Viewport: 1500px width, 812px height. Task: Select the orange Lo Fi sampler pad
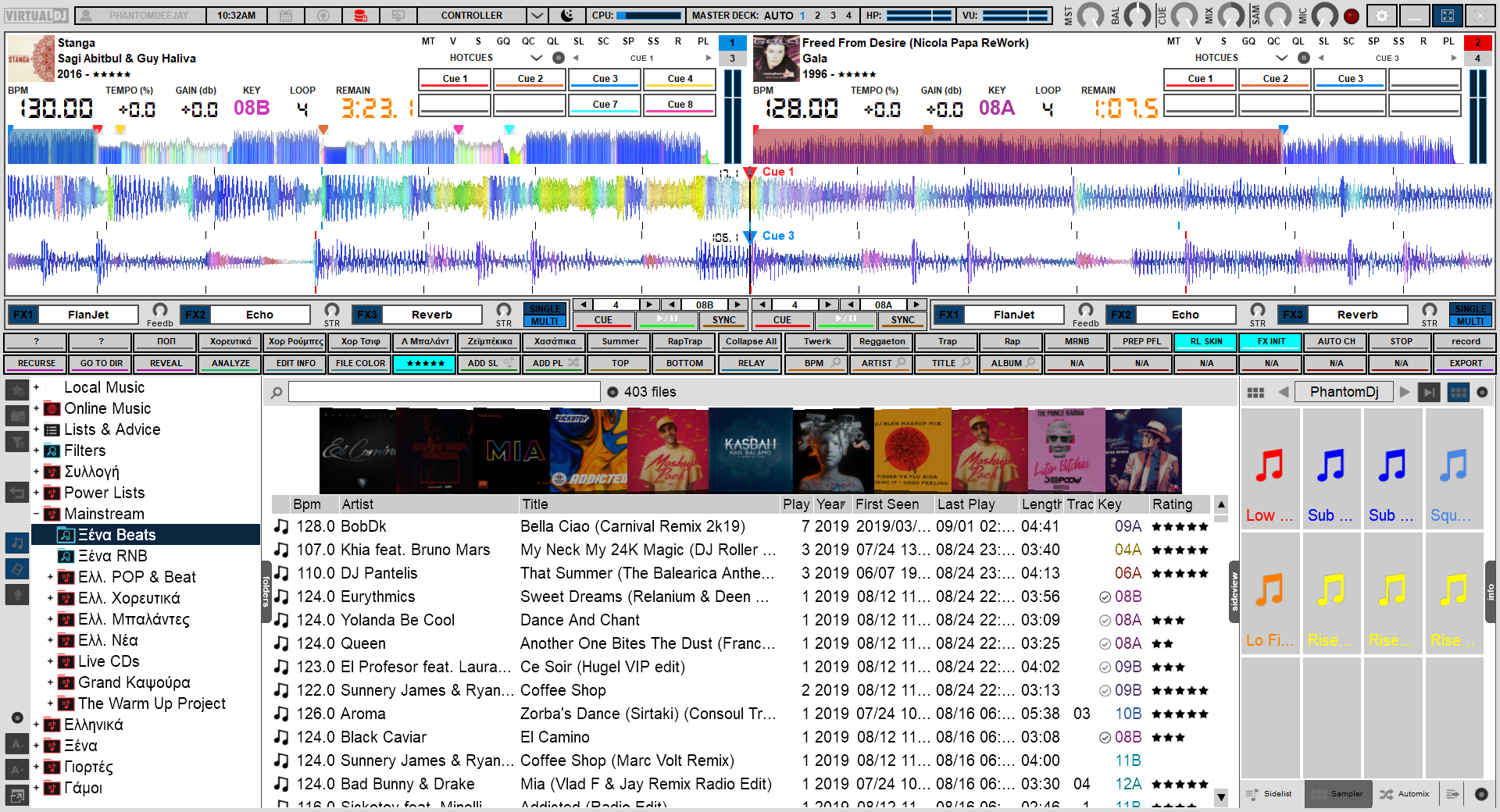click(1270, 594)
